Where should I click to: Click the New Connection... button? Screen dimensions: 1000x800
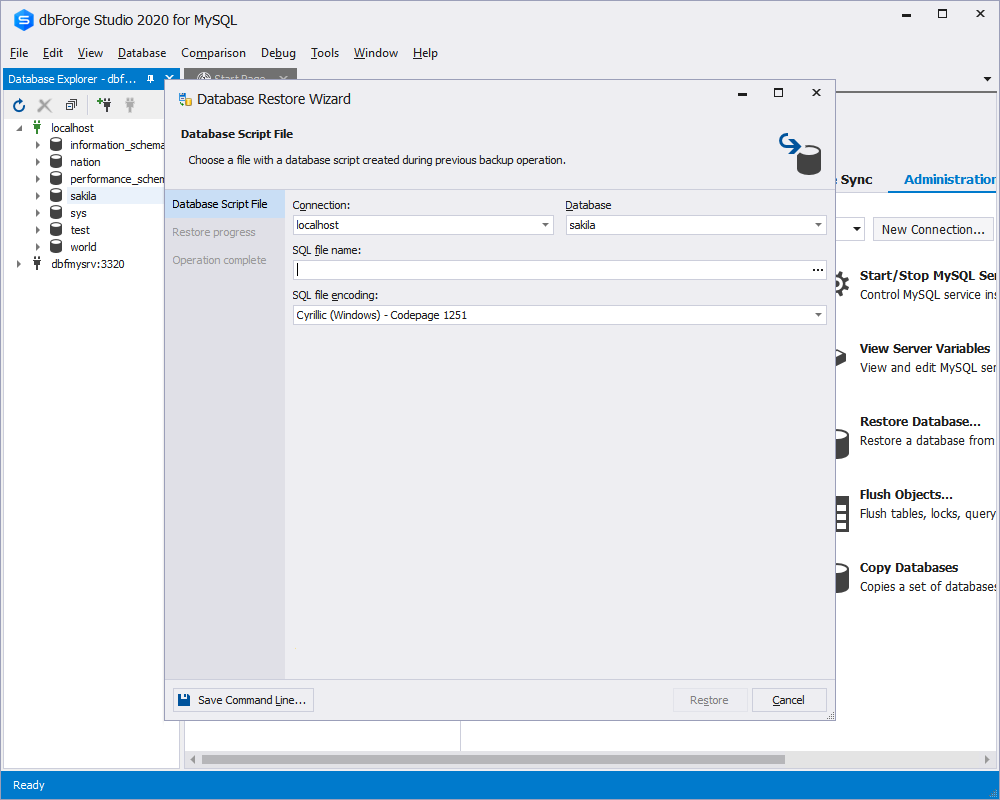coord(933,229)
